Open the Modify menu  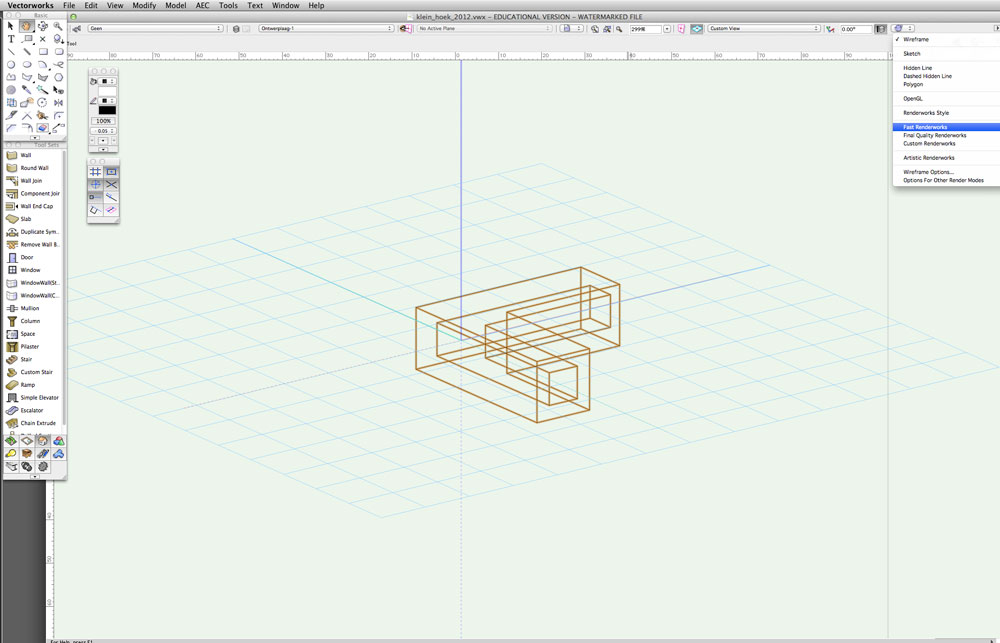pyautogui.click(x=143, y=5)
